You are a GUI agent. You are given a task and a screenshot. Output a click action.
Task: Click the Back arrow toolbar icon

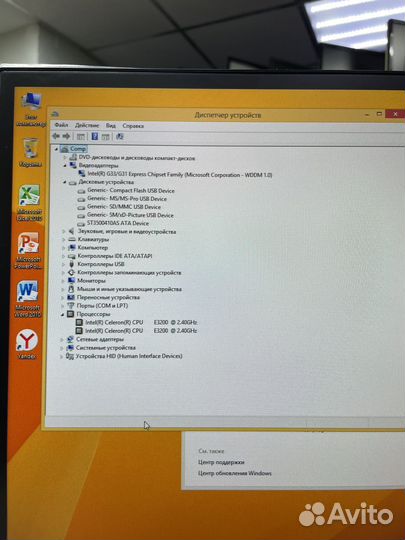point(56,136)
